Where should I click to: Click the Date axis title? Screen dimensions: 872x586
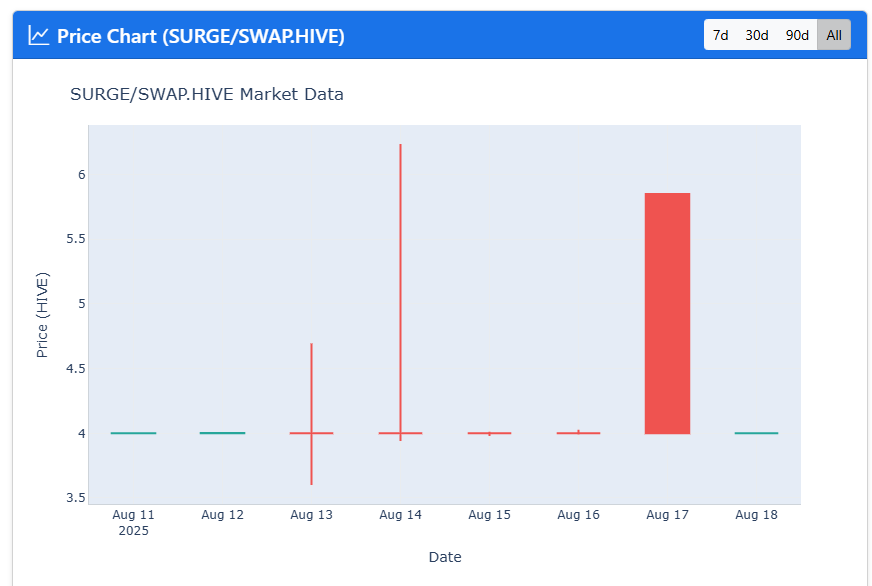(445, 557)
